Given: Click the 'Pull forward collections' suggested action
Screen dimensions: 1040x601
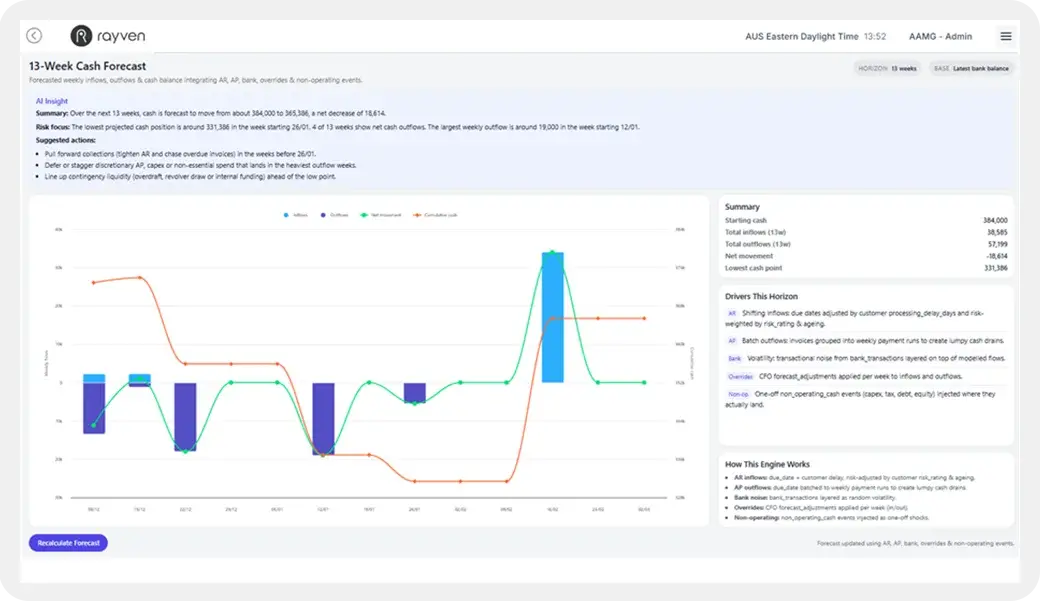Looking at the screenshot, I should tap(180, 154).
